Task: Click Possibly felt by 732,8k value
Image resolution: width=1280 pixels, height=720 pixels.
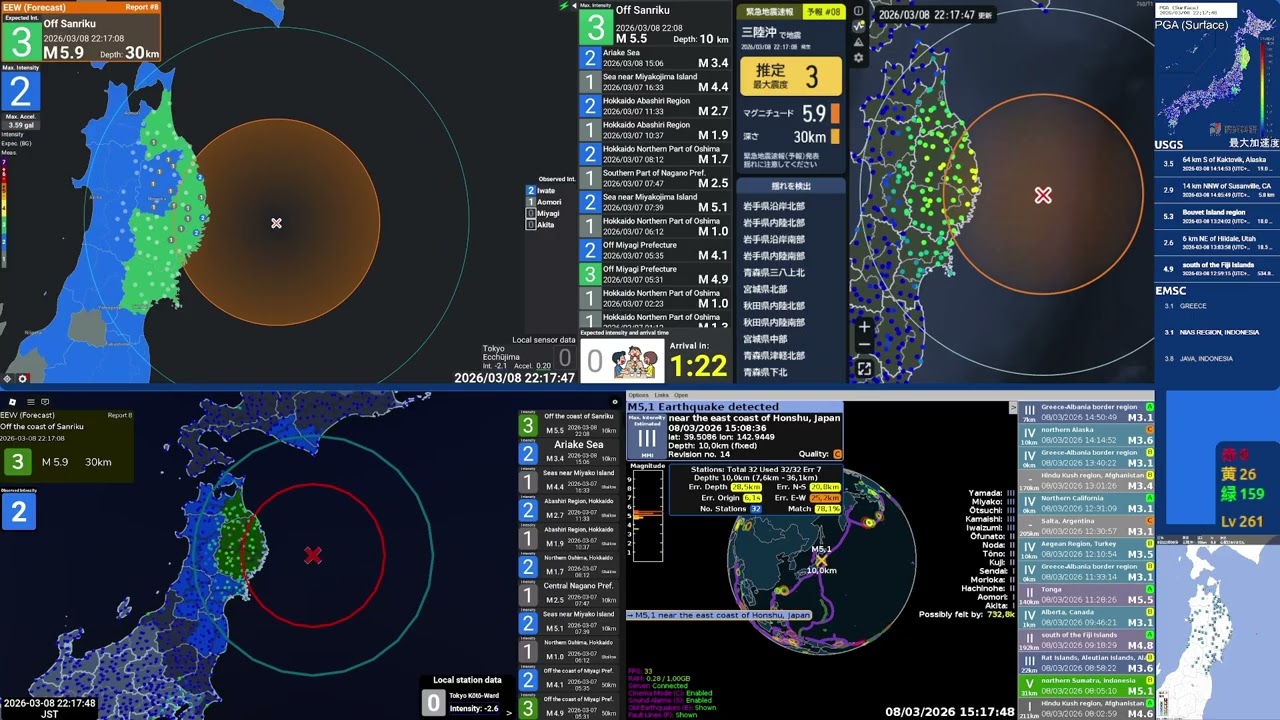Action: [x=1001, y=614]
